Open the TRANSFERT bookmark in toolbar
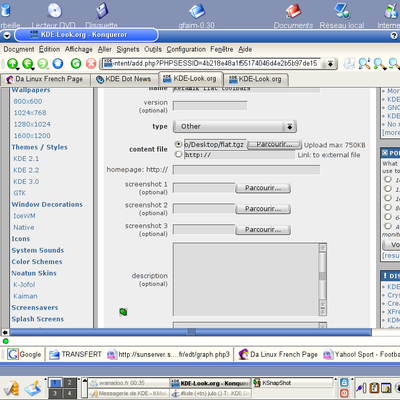The image size is (400, 400). [x=75, y=354]
